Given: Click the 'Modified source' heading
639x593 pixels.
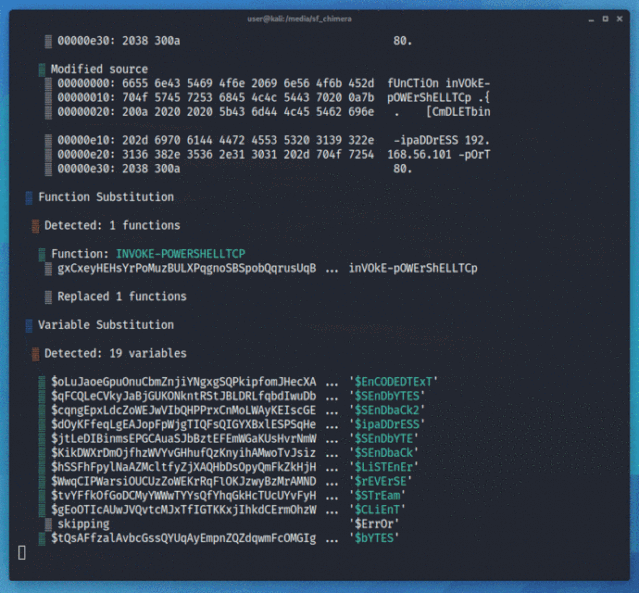Looking at the screenshot, I should pyautogui.click(x=99, y=69).
